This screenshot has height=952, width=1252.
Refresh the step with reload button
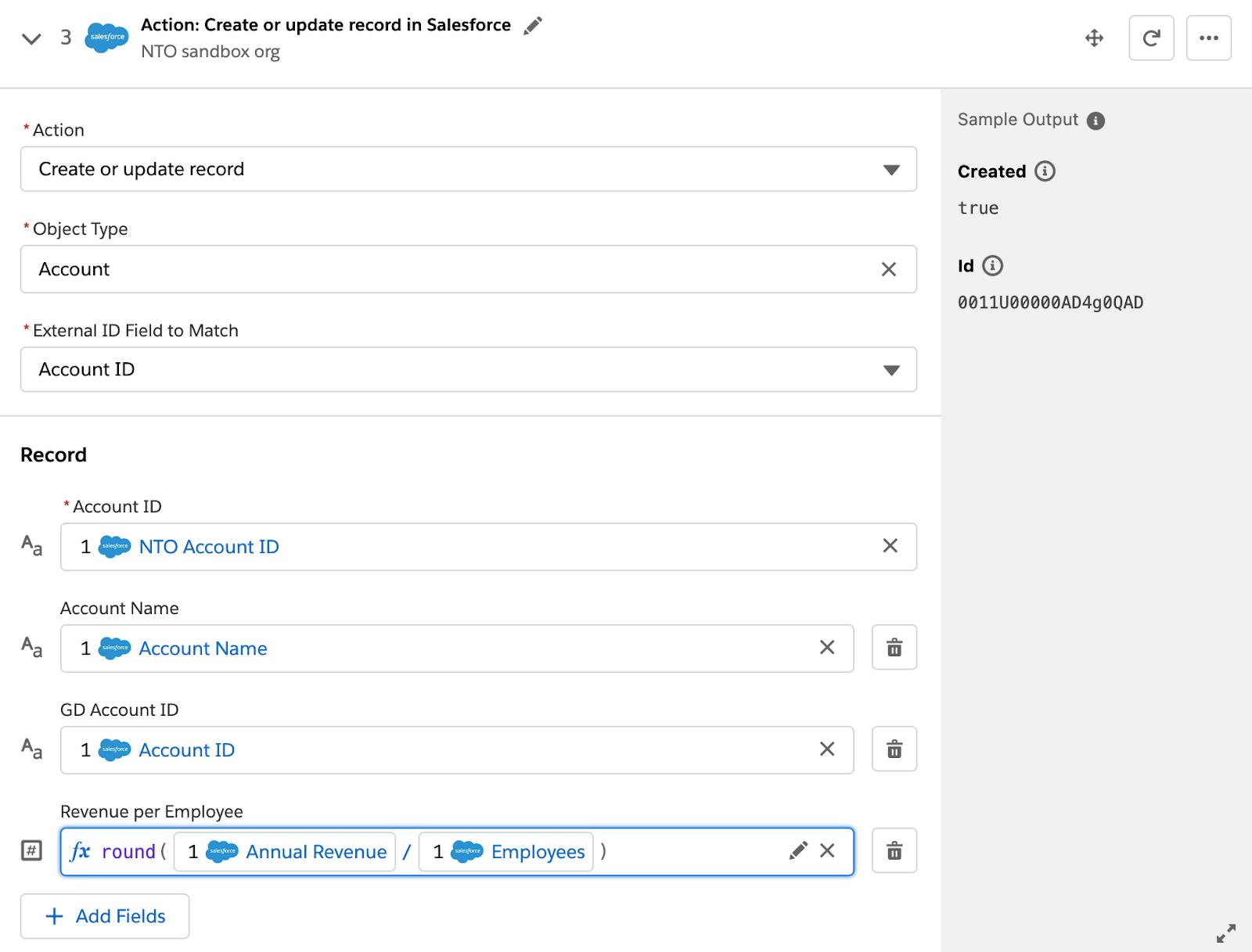pyautogui.click(x=1151, y=38)
